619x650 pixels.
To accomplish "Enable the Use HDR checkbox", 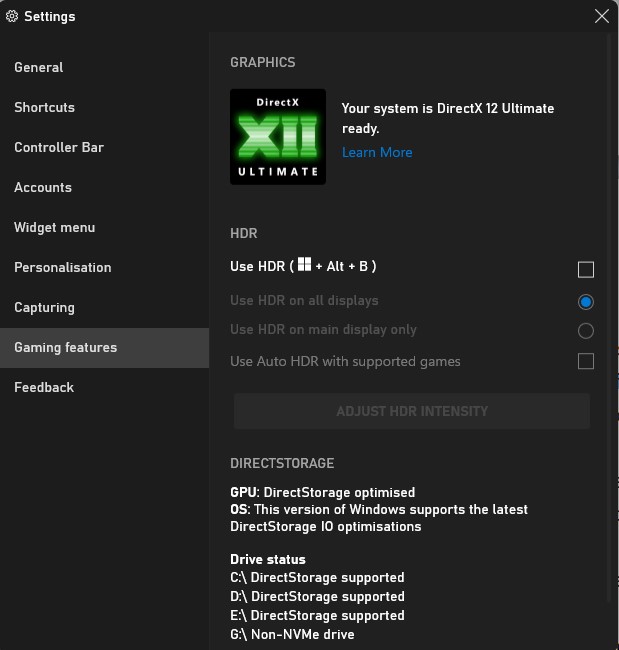I will coord(585,269).
